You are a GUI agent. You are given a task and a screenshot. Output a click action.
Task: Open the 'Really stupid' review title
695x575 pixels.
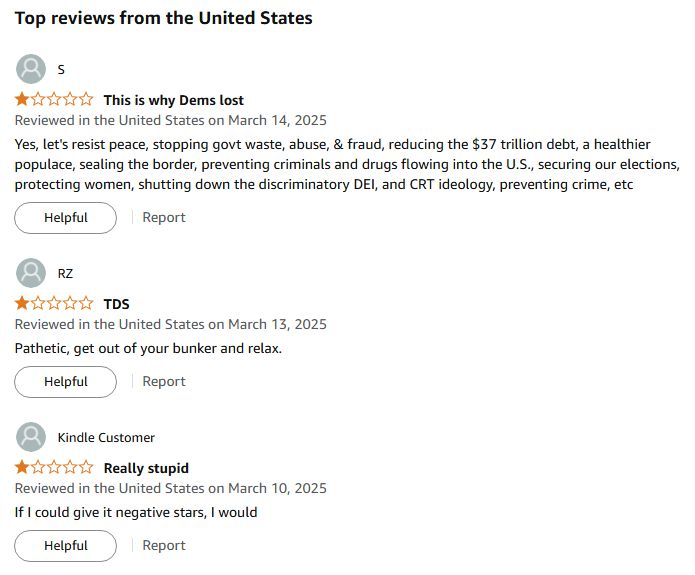146,468
